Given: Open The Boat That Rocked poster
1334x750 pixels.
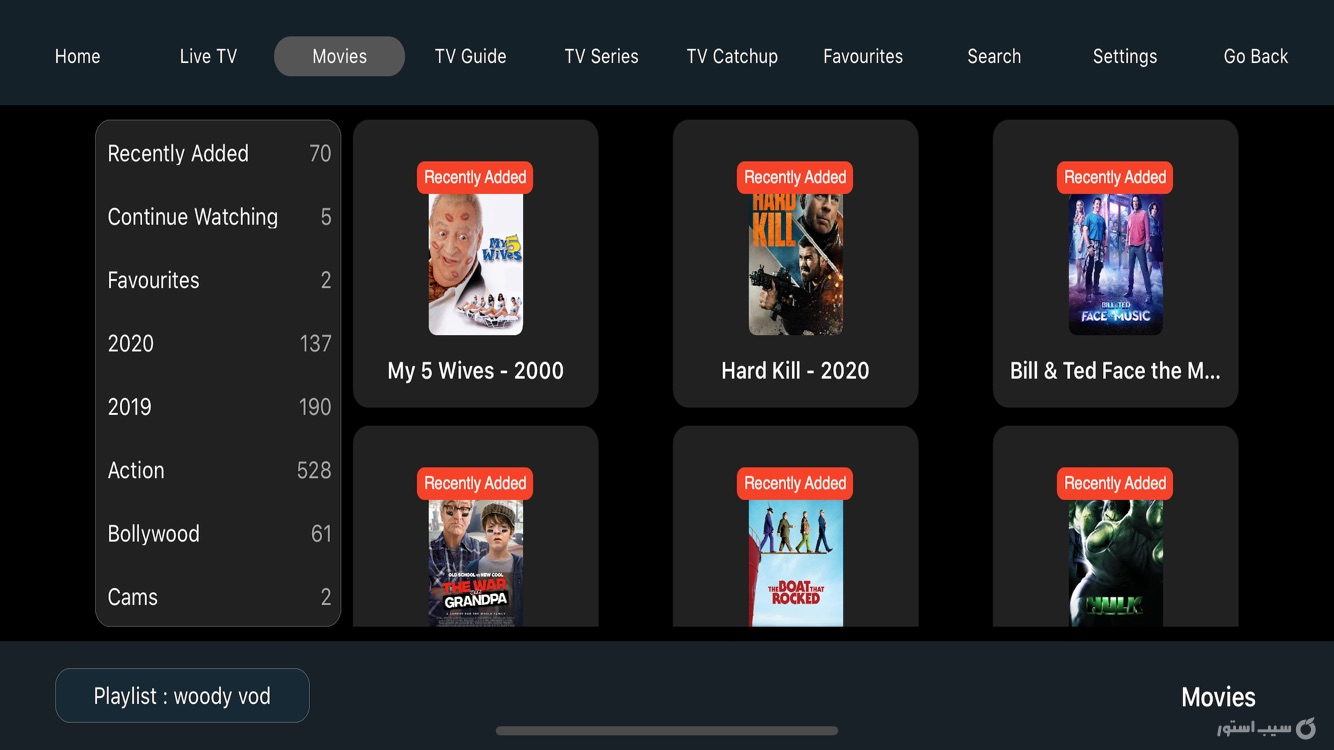Looking at the screenshot, I should (x=796, y=563).
